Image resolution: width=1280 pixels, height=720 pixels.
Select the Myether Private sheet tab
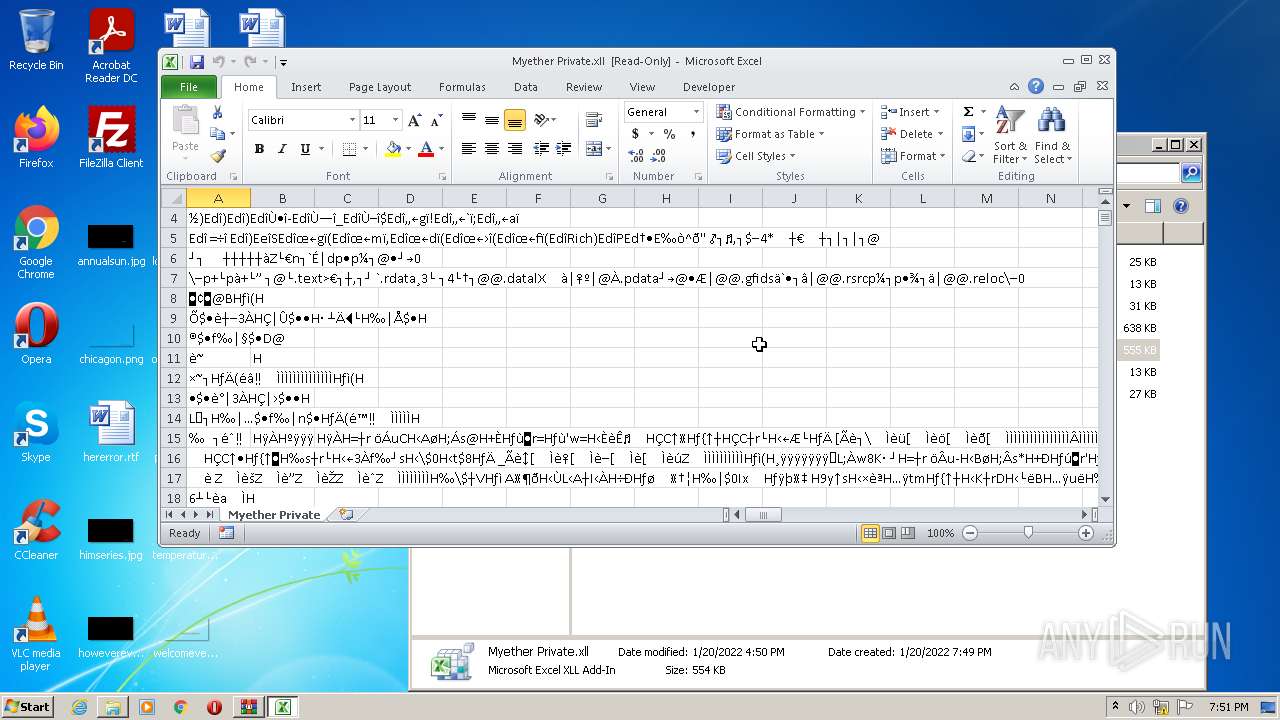[274, 515]
